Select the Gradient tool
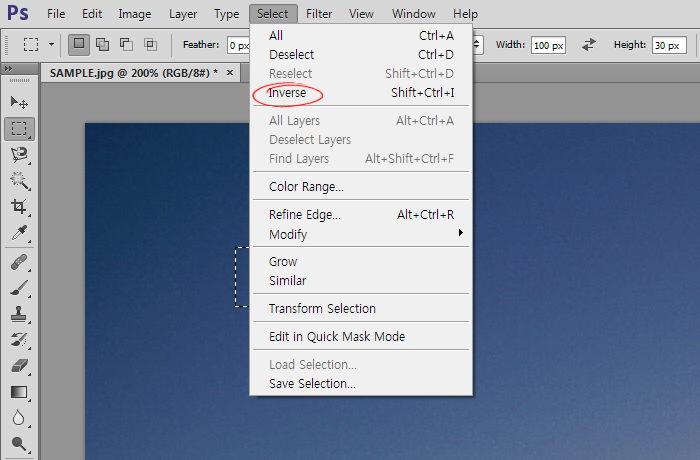This screenshot has height=460, width=700. tap(19, 392)
